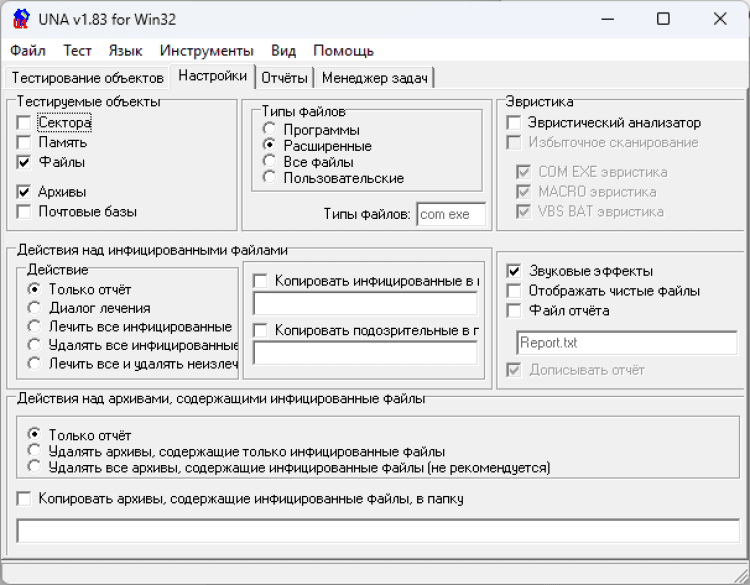The image size is (750, 585).
Task: Toggle MACRO эвристика checkbox
Action: pyautogui.click(x=523, y=192)
